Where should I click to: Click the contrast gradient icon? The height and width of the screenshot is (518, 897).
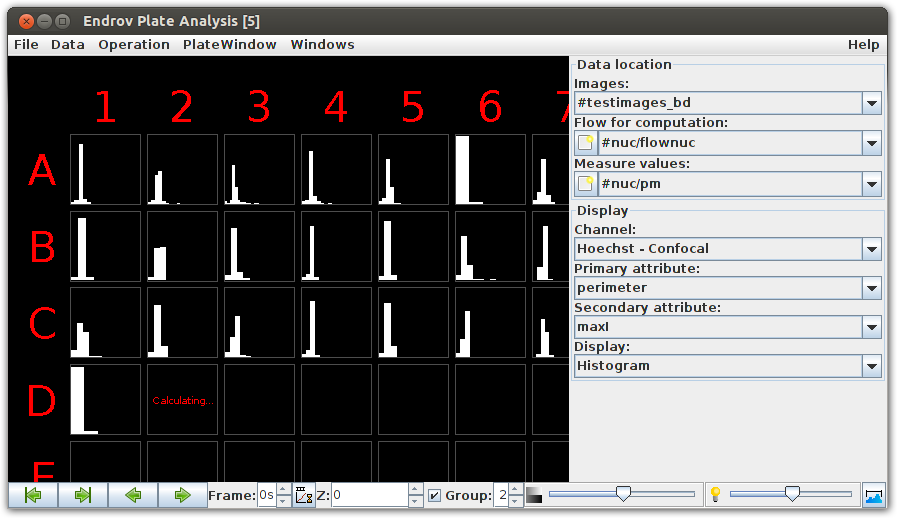pos(534,495)
